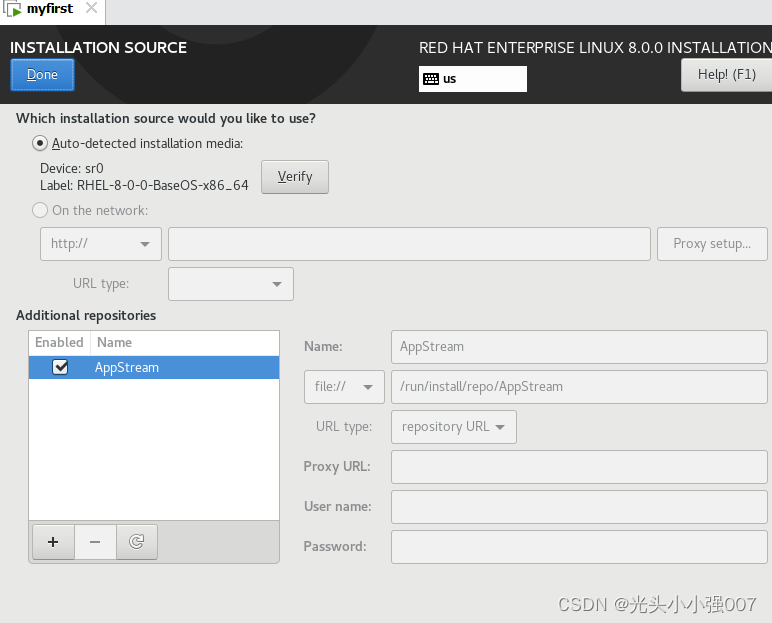772x623 pixels.
Task: Click the /run/install/repo/AppStream path field
Action: pos(579,387)
